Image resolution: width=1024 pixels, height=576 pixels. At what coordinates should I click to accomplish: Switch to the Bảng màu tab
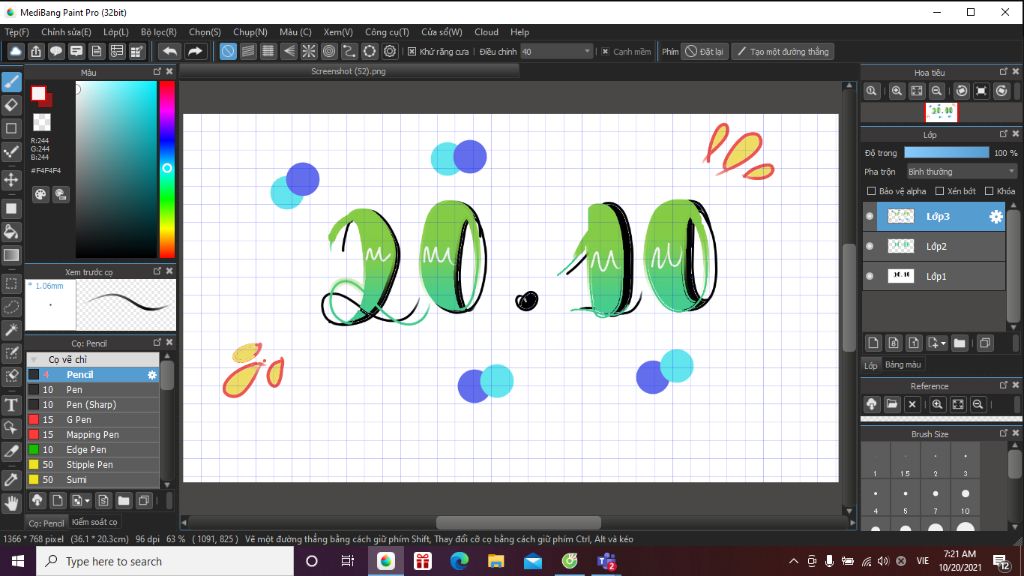(x=903, y=365)
